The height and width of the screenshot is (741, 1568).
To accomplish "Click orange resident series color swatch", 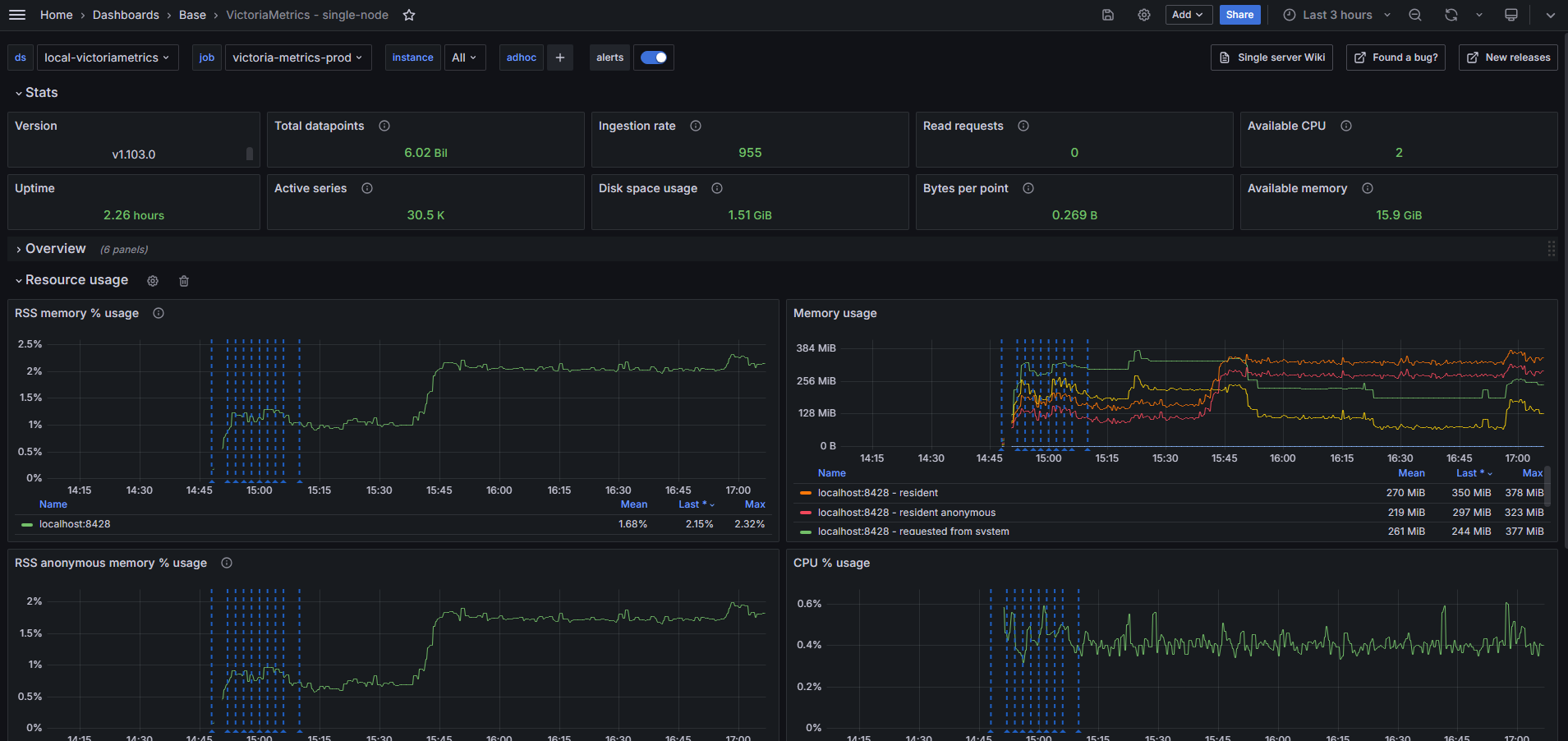I will [x=806, y=493].
